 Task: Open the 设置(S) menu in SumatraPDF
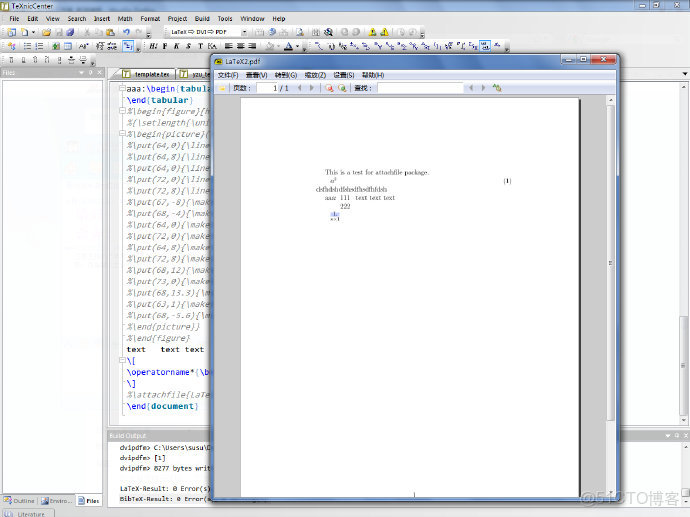[344, 75]
